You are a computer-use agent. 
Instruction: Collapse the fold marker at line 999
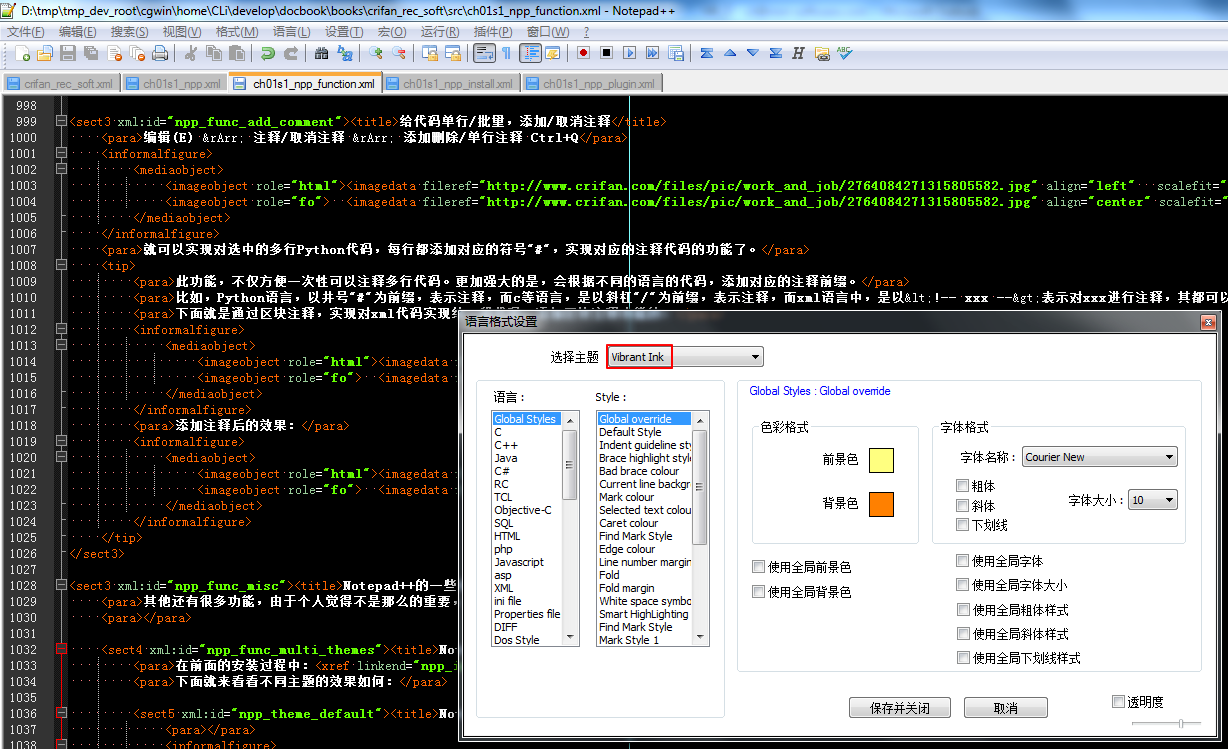pos(61,122)
